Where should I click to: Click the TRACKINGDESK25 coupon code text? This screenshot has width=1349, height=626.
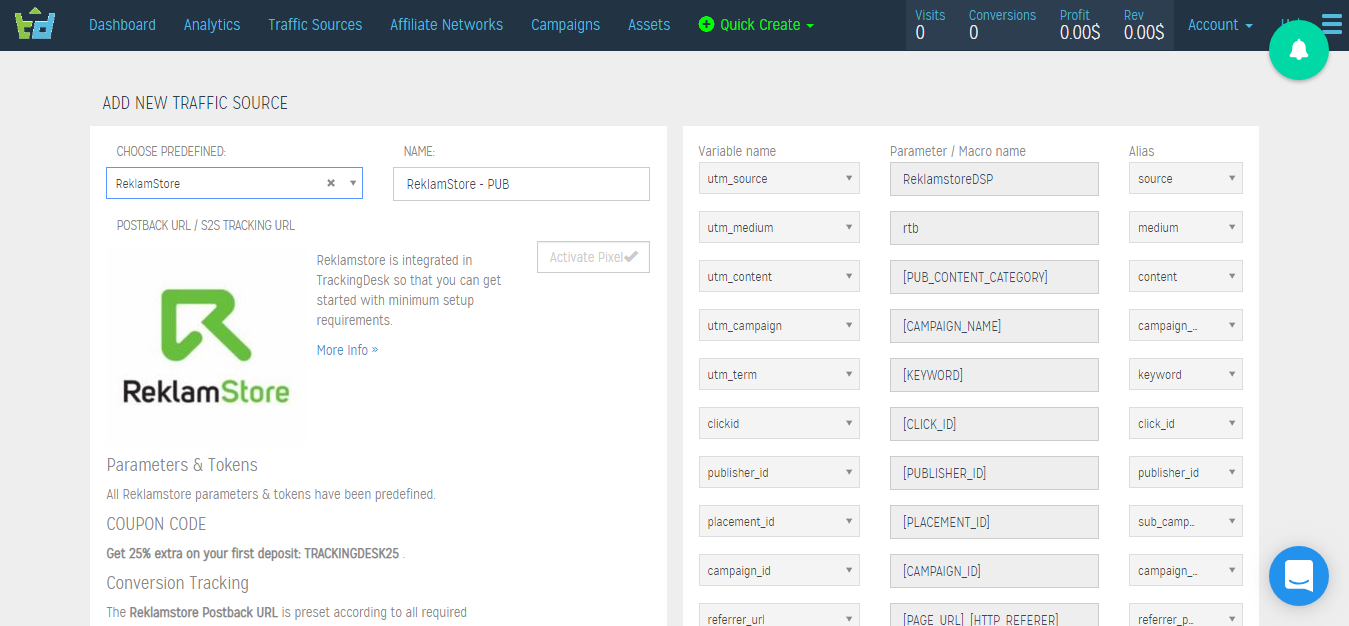pyautogui.click(x=351, y=553)
